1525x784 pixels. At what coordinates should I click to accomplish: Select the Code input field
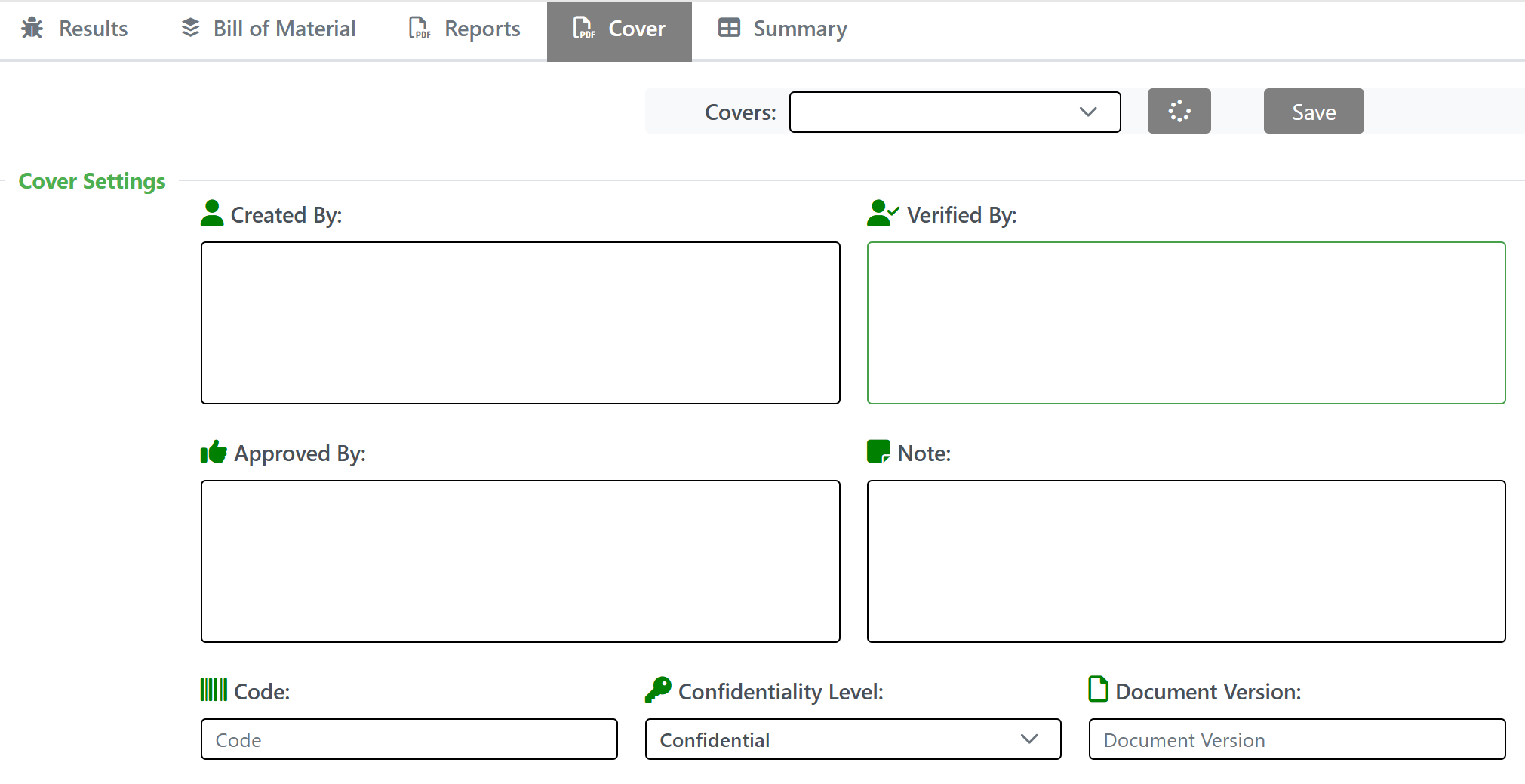[409, 739]
